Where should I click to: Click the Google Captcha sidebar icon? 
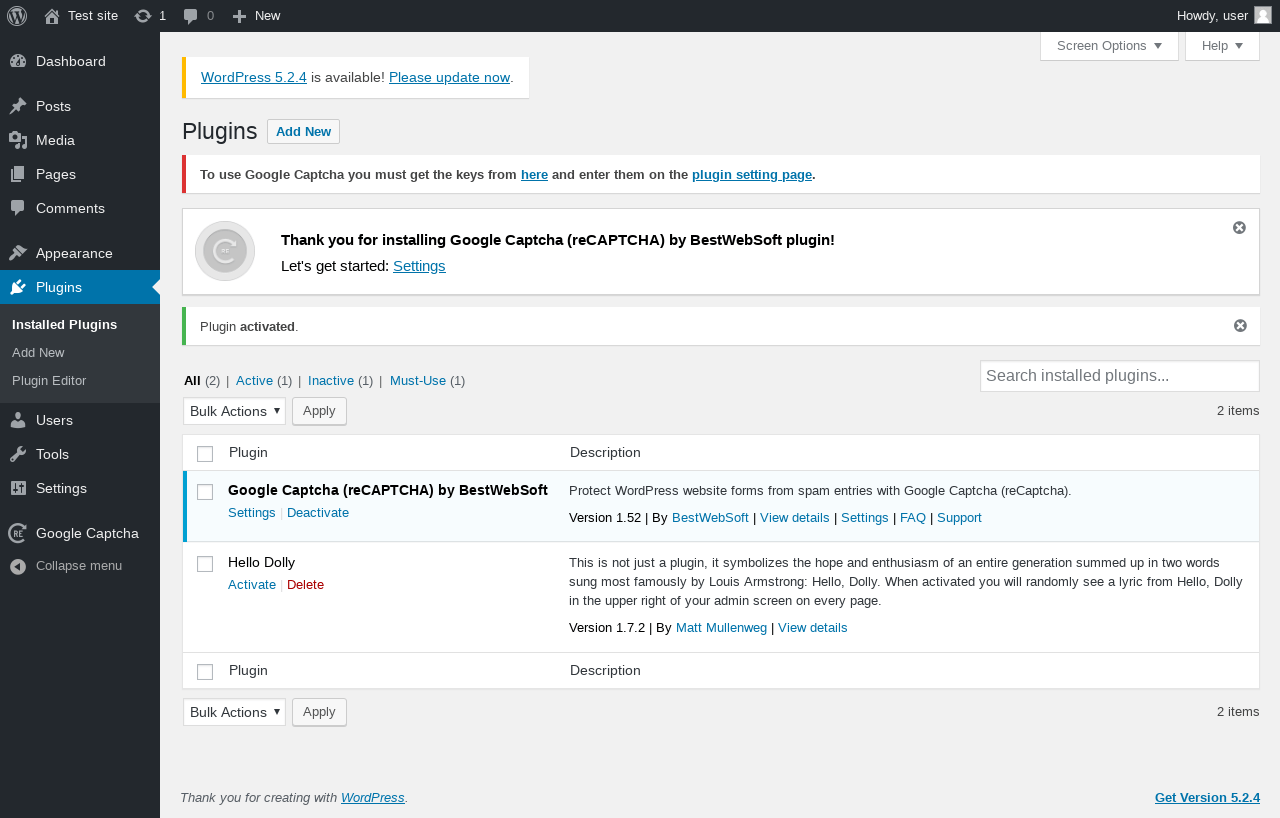tap(18, 533)
